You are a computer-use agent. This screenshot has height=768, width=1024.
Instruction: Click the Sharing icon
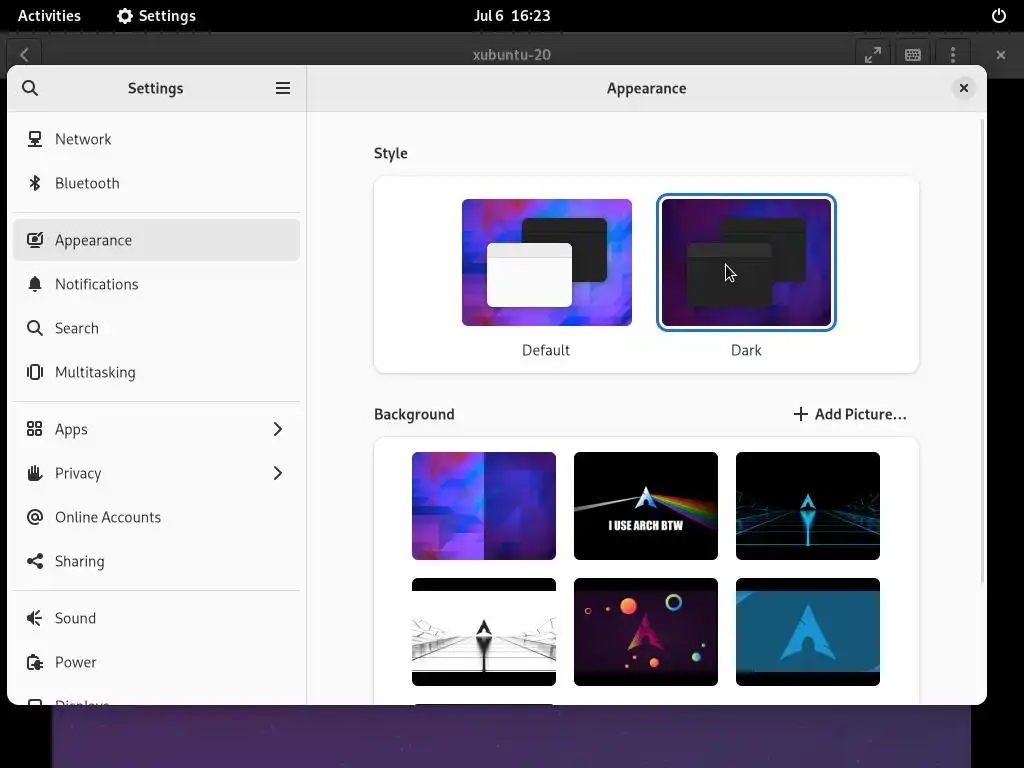click(x=35, y=561)
